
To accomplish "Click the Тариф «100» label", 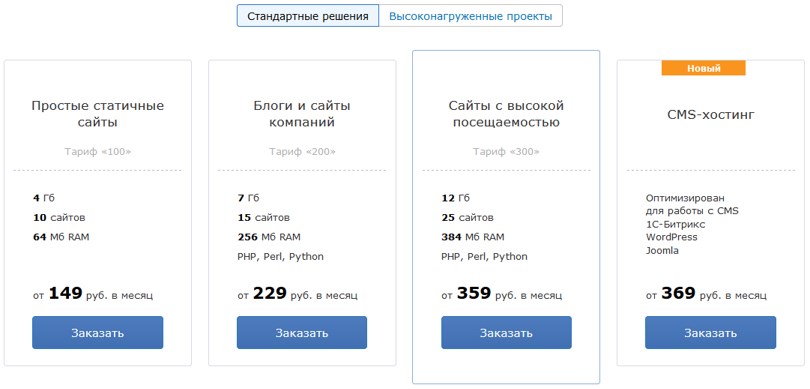I will [x=98, y=152].
